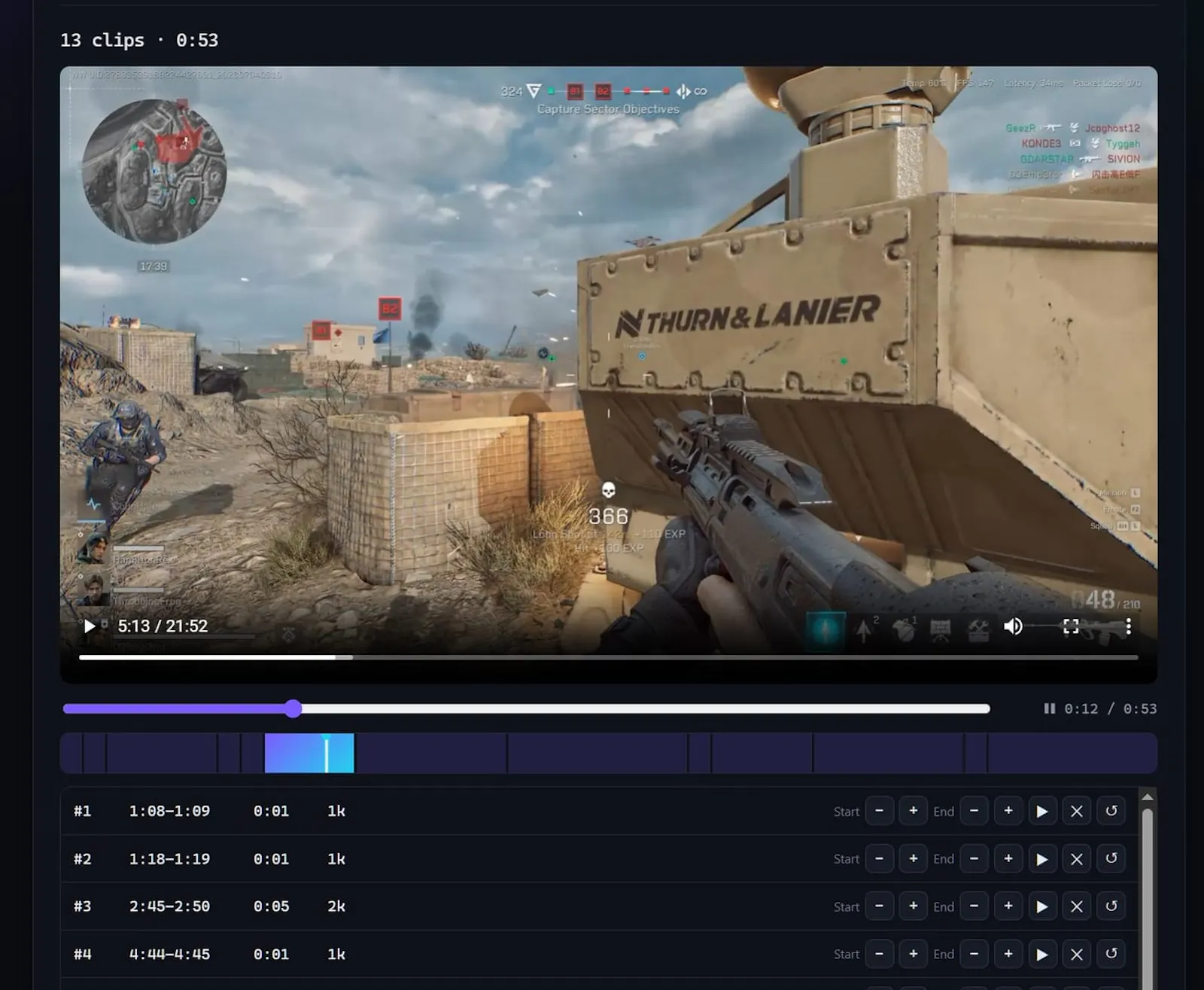Click the #1 clip index label

tap(82, 811)
